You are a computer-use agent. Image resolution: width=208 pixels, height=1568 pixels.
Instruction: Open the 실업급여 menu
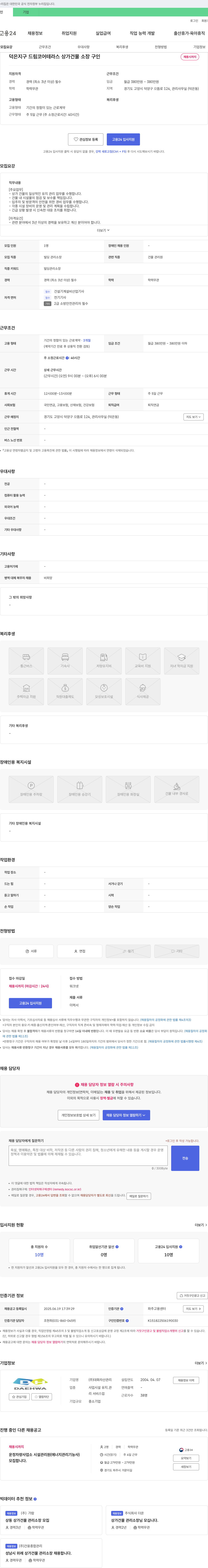103,34
